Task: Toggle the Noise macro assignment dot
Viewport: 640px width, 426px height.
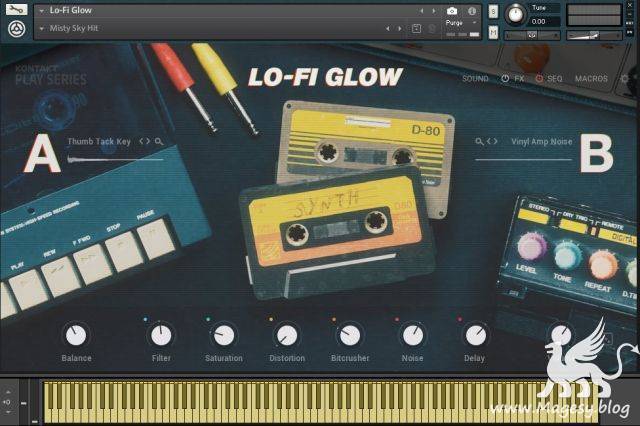Action: (397, 320)
